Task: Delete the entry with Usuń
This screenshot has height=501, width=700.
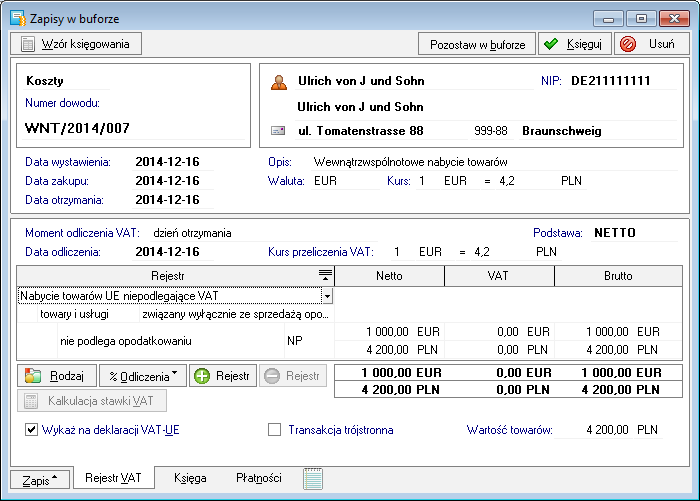Action: [651, 44]
